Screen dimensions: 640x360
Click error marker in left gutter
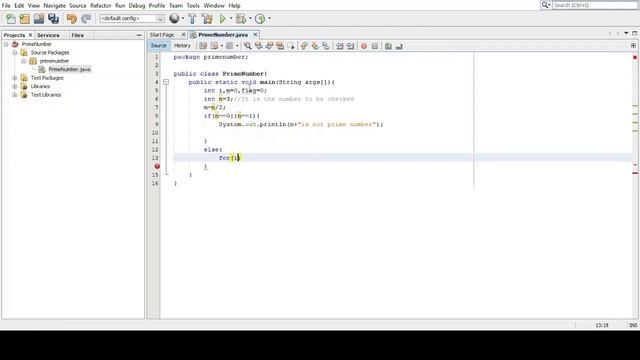click(x=157, y=167)
